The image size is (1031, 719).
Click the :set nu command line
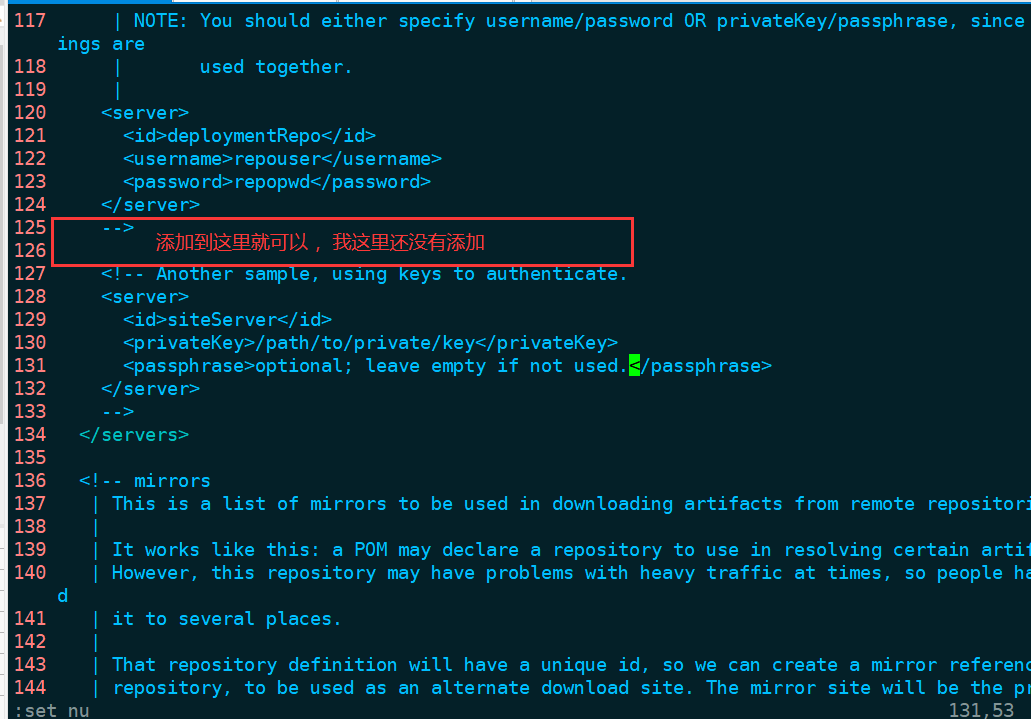52,710
